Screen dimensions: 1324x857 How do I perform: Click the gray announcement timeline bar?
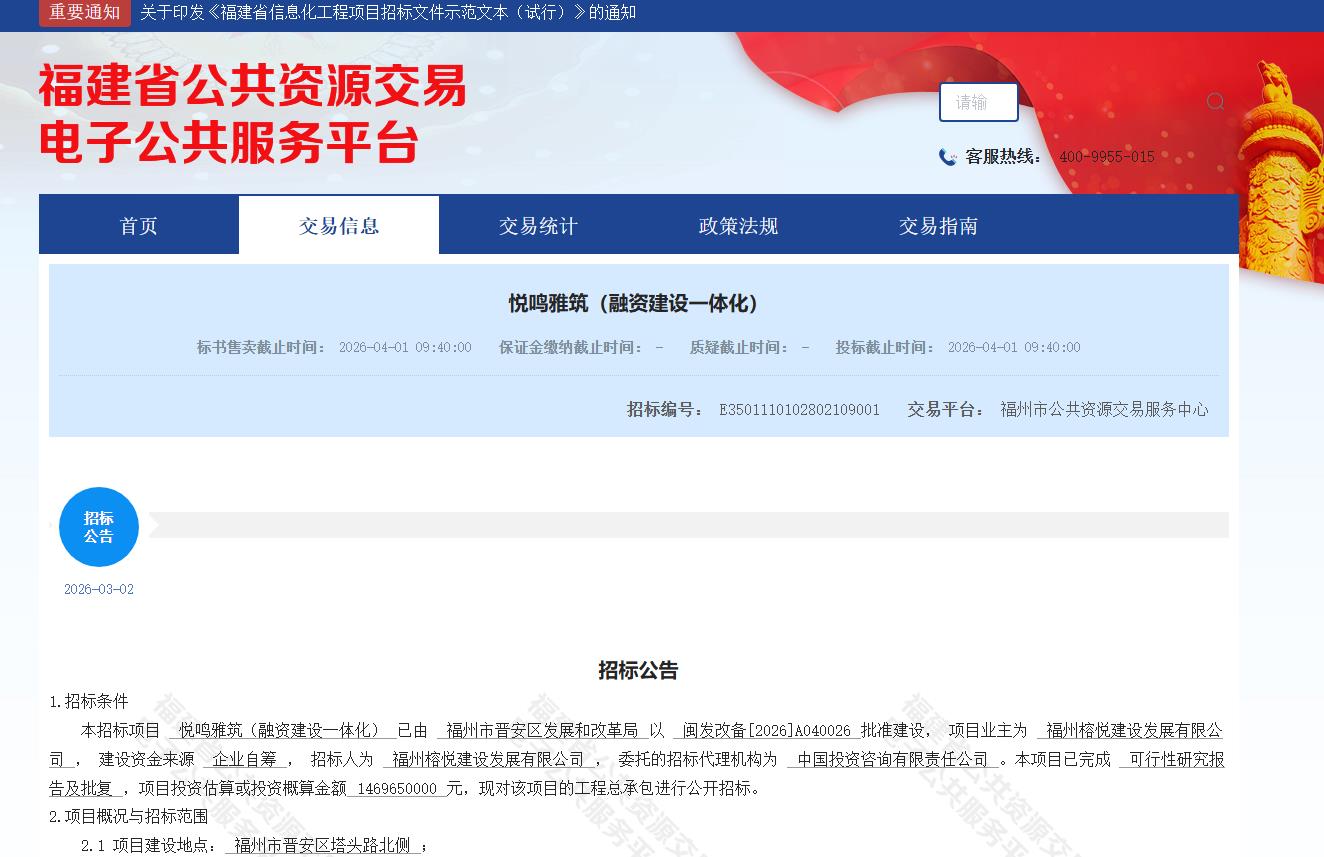(688, 525)
